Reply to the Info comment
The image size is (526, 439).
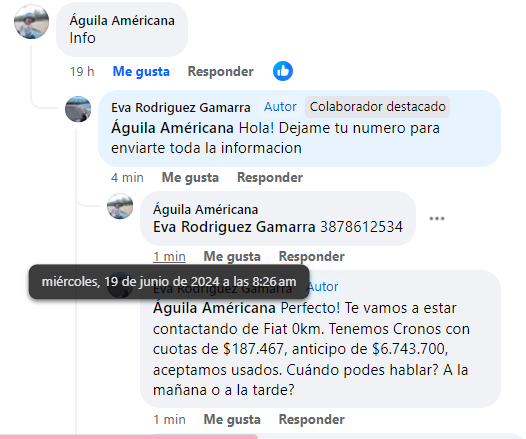point(221,71)
